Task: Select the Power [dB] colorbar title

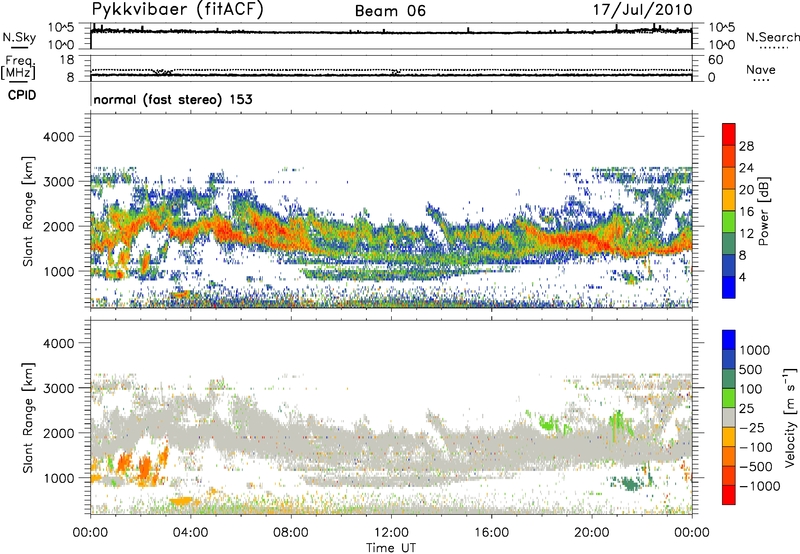Action: click(763, 211)
